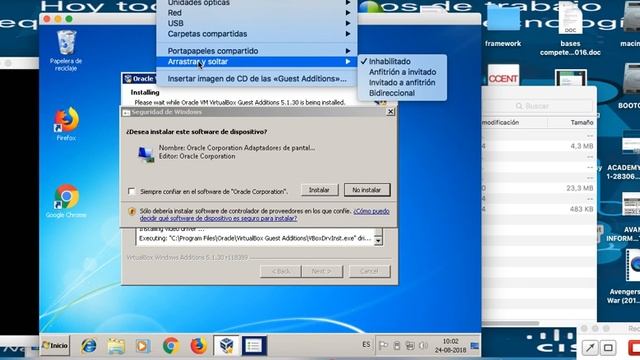Select Bidireccional drag and drop option
640x360 pixels.
(x=402, y=93)
